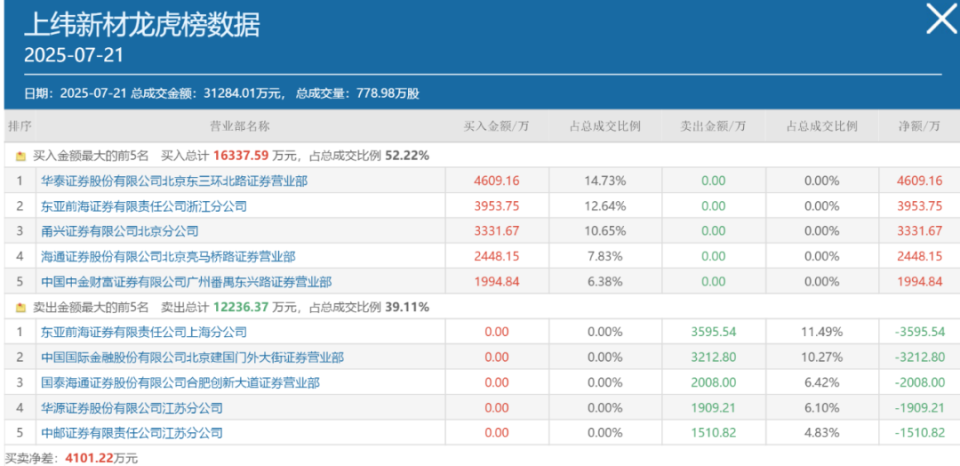The image size is (960, 466).
Task: Click the icon beside 卖出金额最大的前5名
Action: (20, 307)
